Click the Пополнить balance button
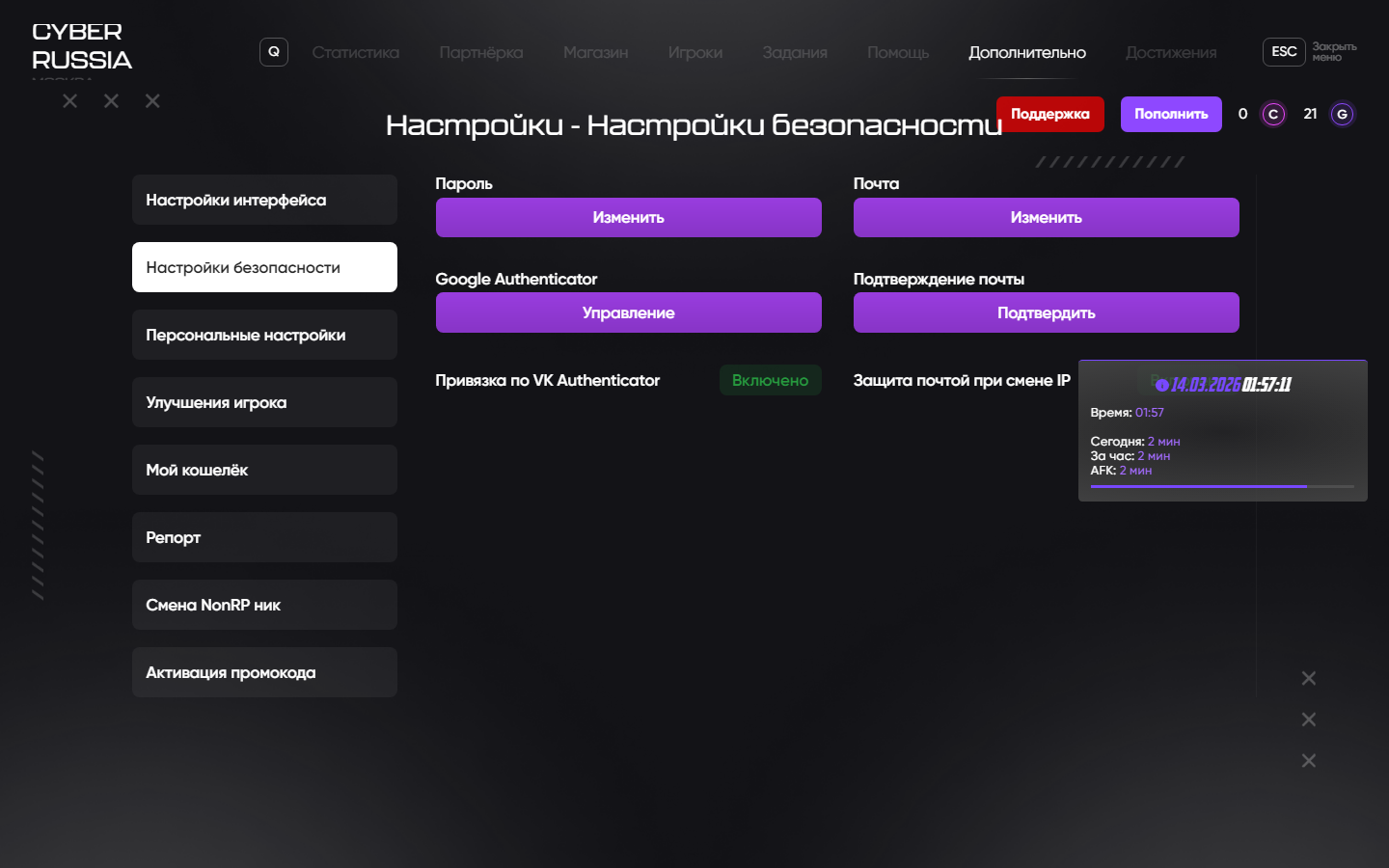 click(x=1170, y=114)
